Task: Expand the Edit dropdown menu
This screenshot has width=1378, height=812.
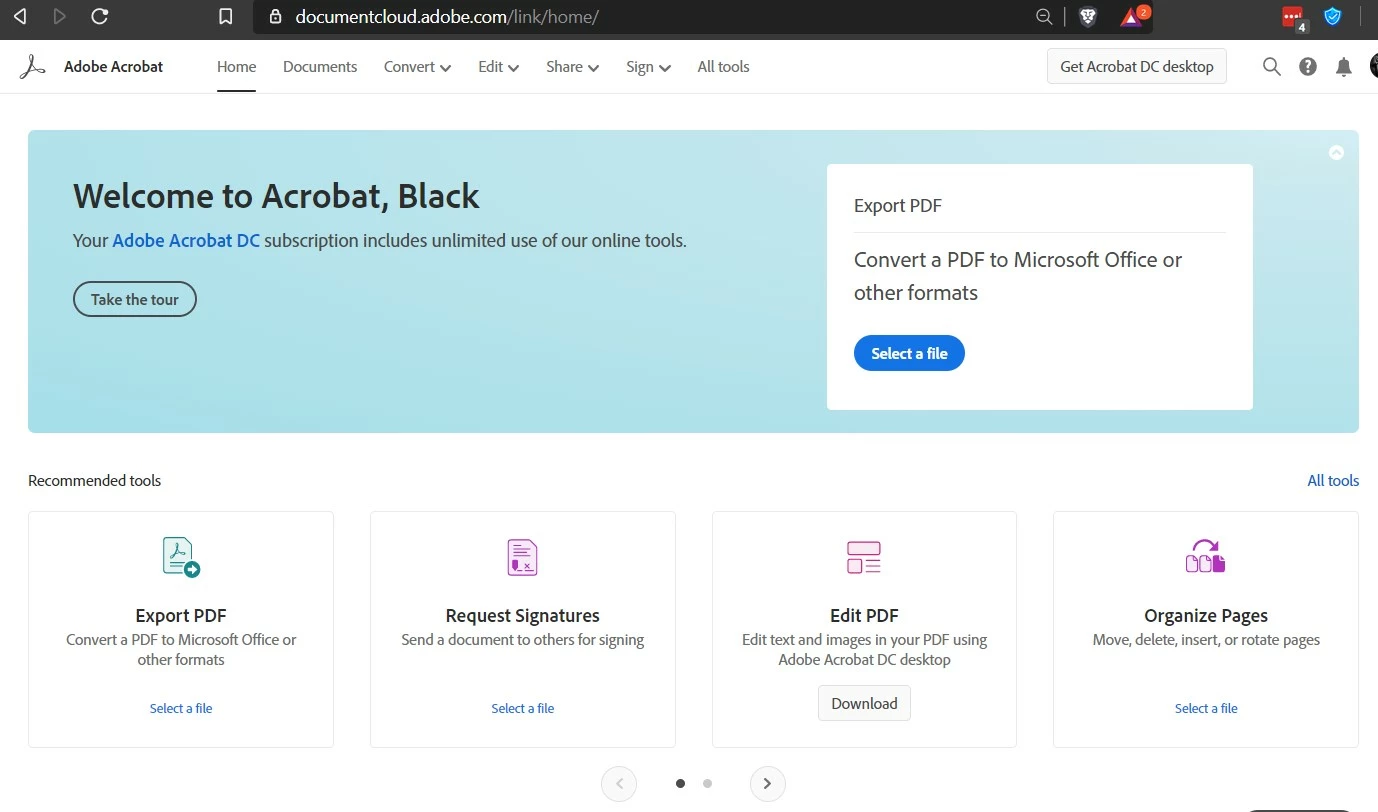Action: click(498, 67)
